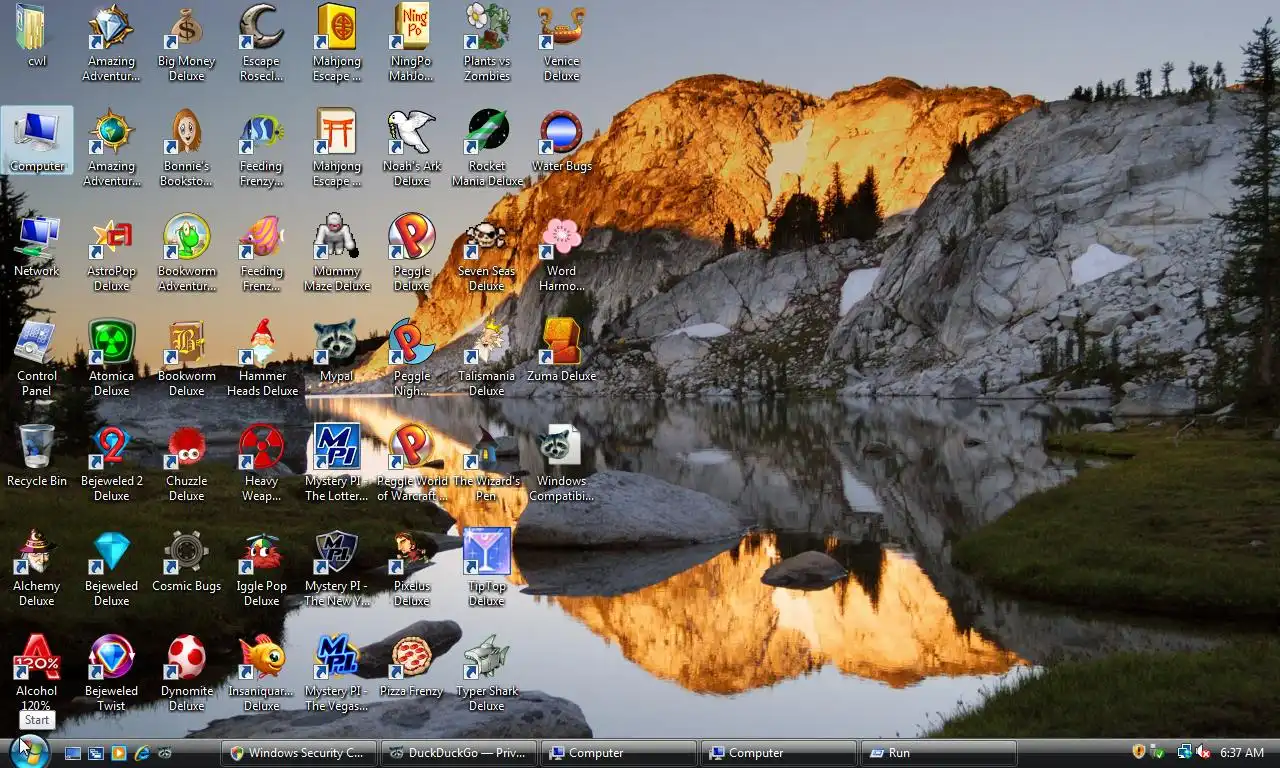Open the Network desktop icon
The image size is (1280, 768).
pyautogui.click(x=37, y=246)
